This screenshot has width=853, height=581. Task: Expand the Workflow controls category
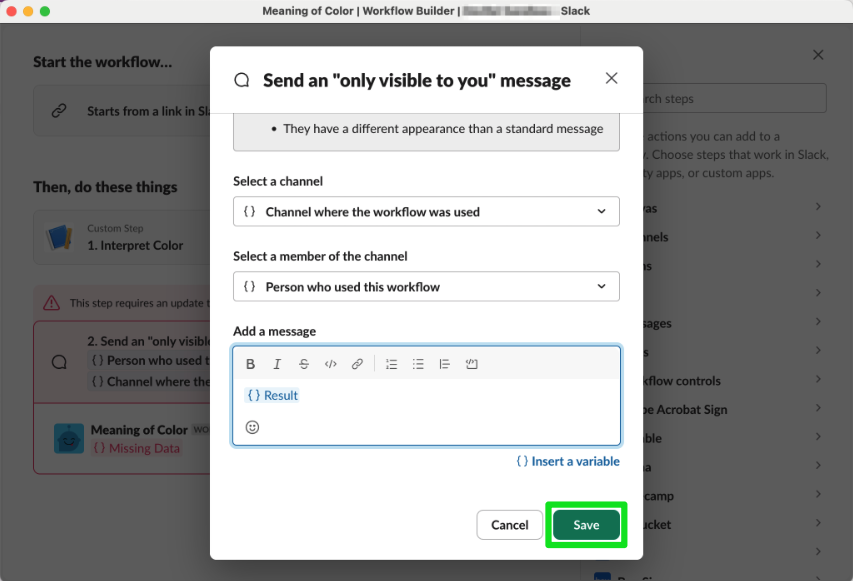pyautogui.click(x=720, y=380)
